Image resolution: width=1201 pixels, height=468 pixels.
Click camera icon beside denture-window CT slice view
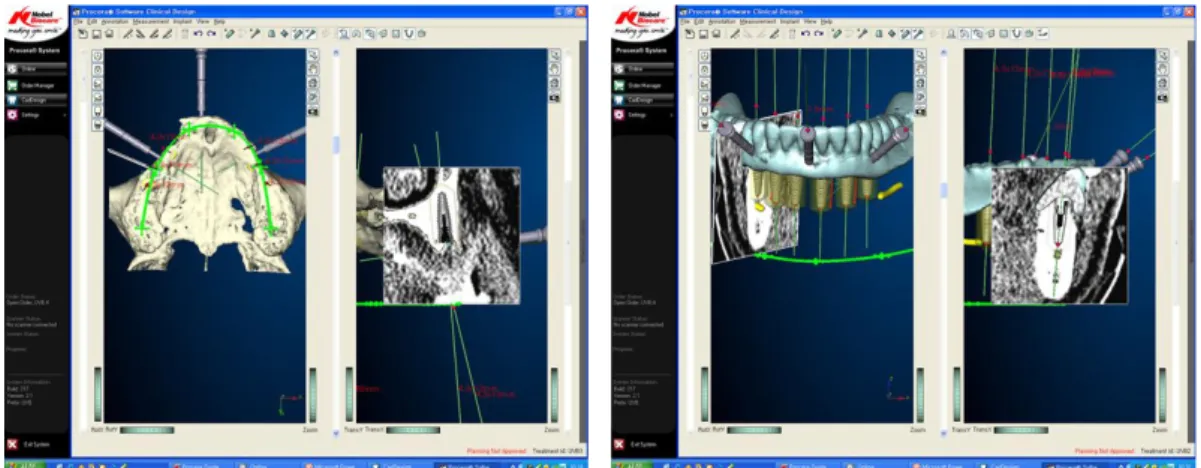coord(1163,98)
